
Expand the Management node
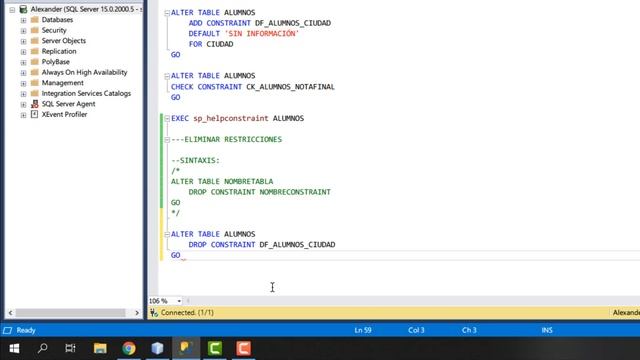(24, 83)
